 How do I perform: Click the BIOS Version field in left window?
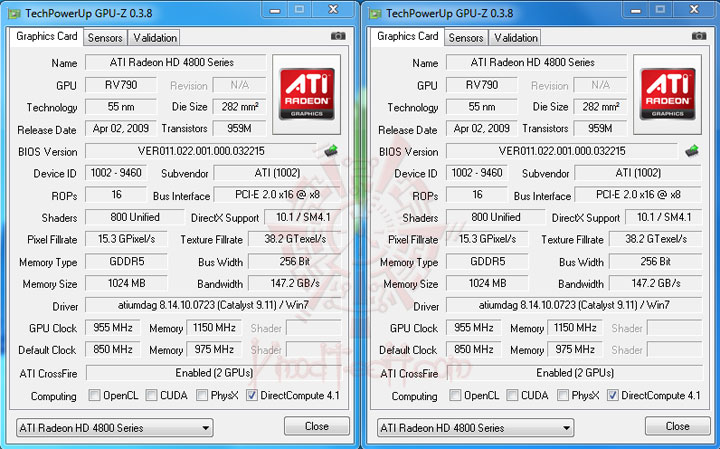(201, 151)
